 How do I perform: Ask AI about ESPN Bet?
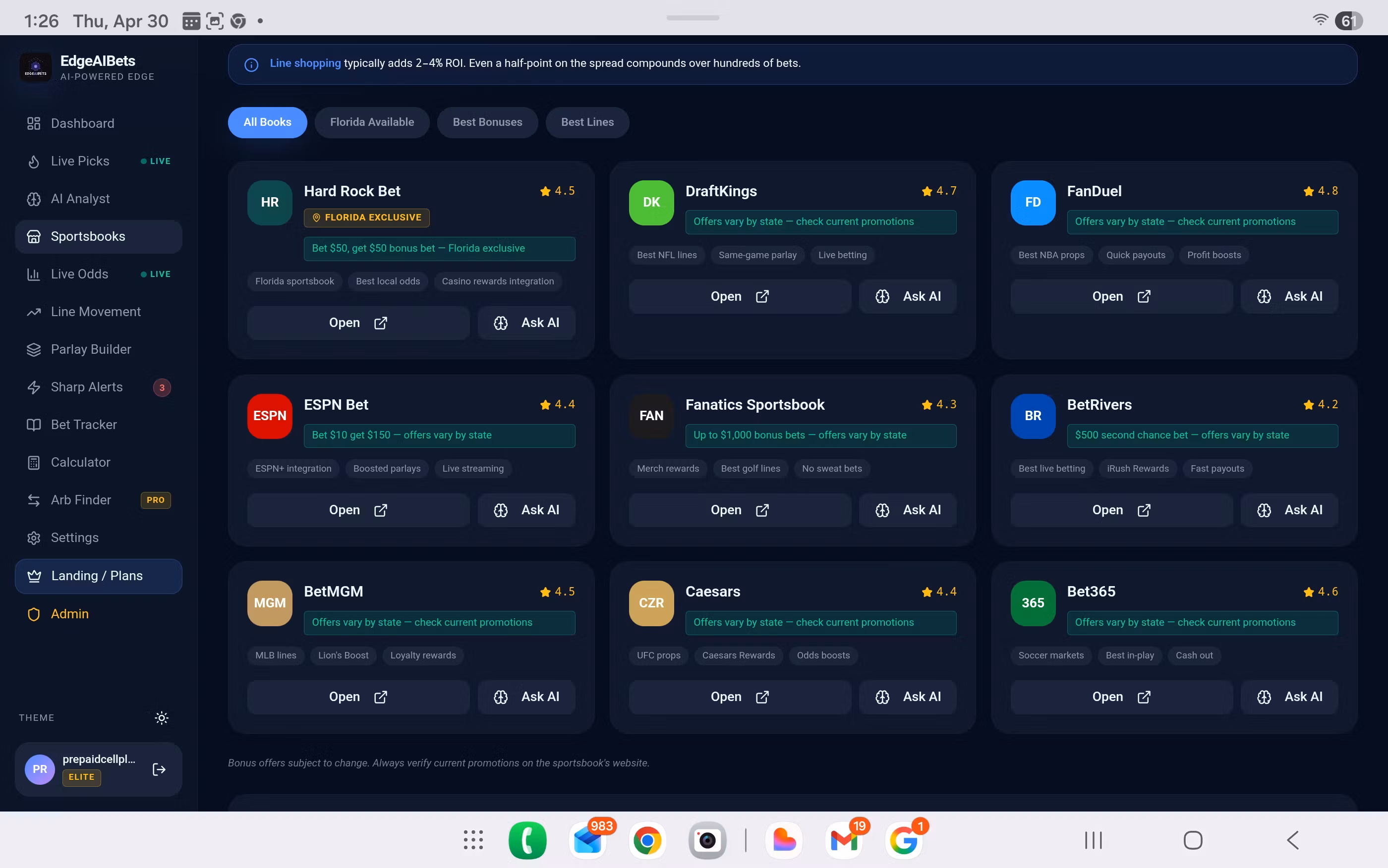526,510
